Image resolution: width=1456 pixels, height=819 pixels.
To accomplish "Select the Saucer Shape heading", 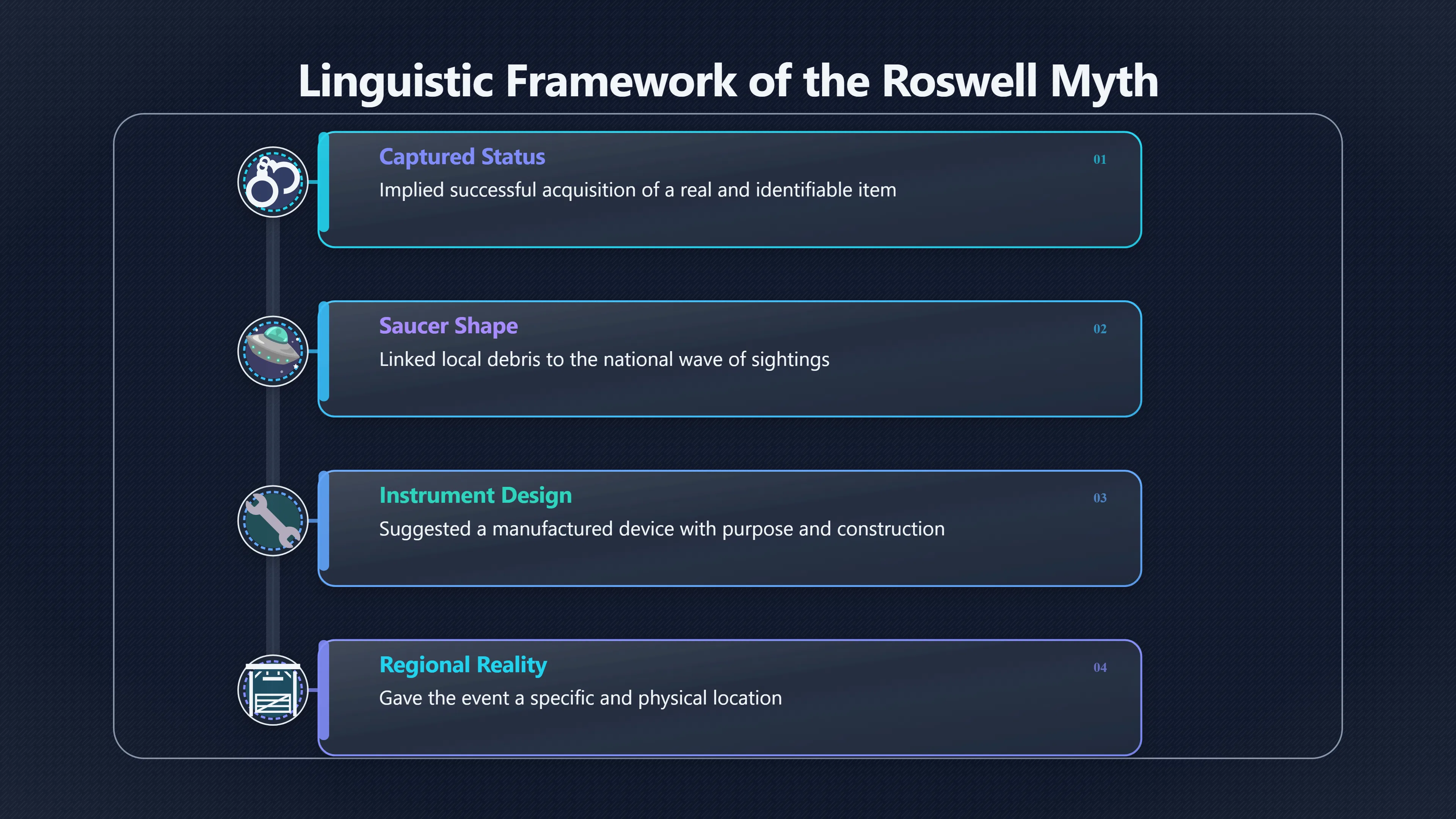I will tap(448, 326).
